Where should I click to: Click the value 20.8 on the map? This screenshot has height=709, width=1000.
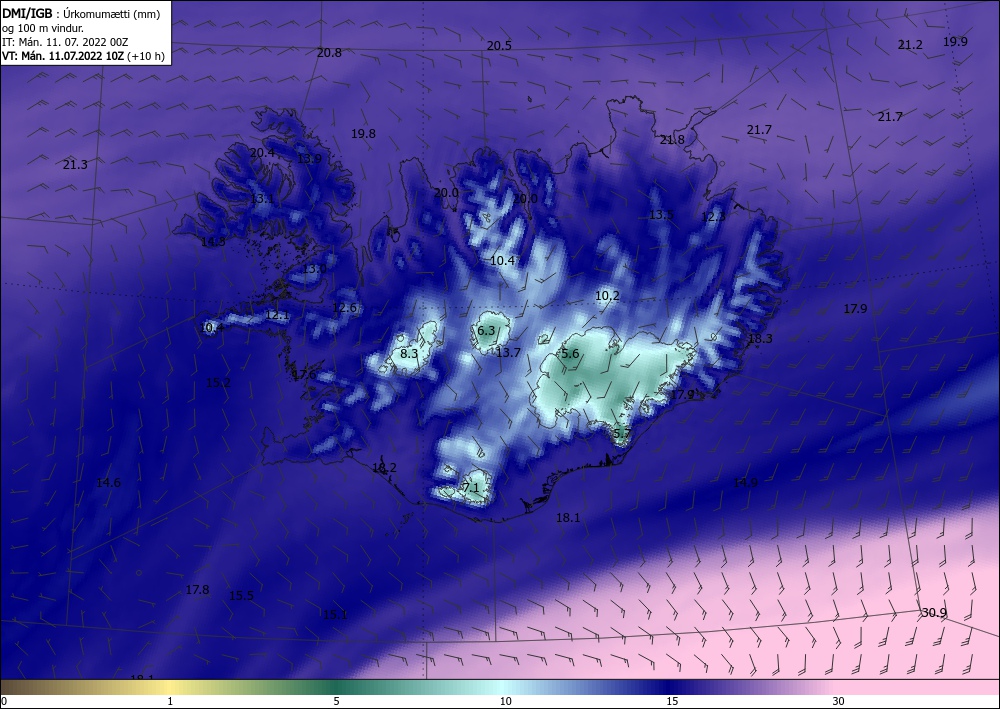(x=329, y=53)
